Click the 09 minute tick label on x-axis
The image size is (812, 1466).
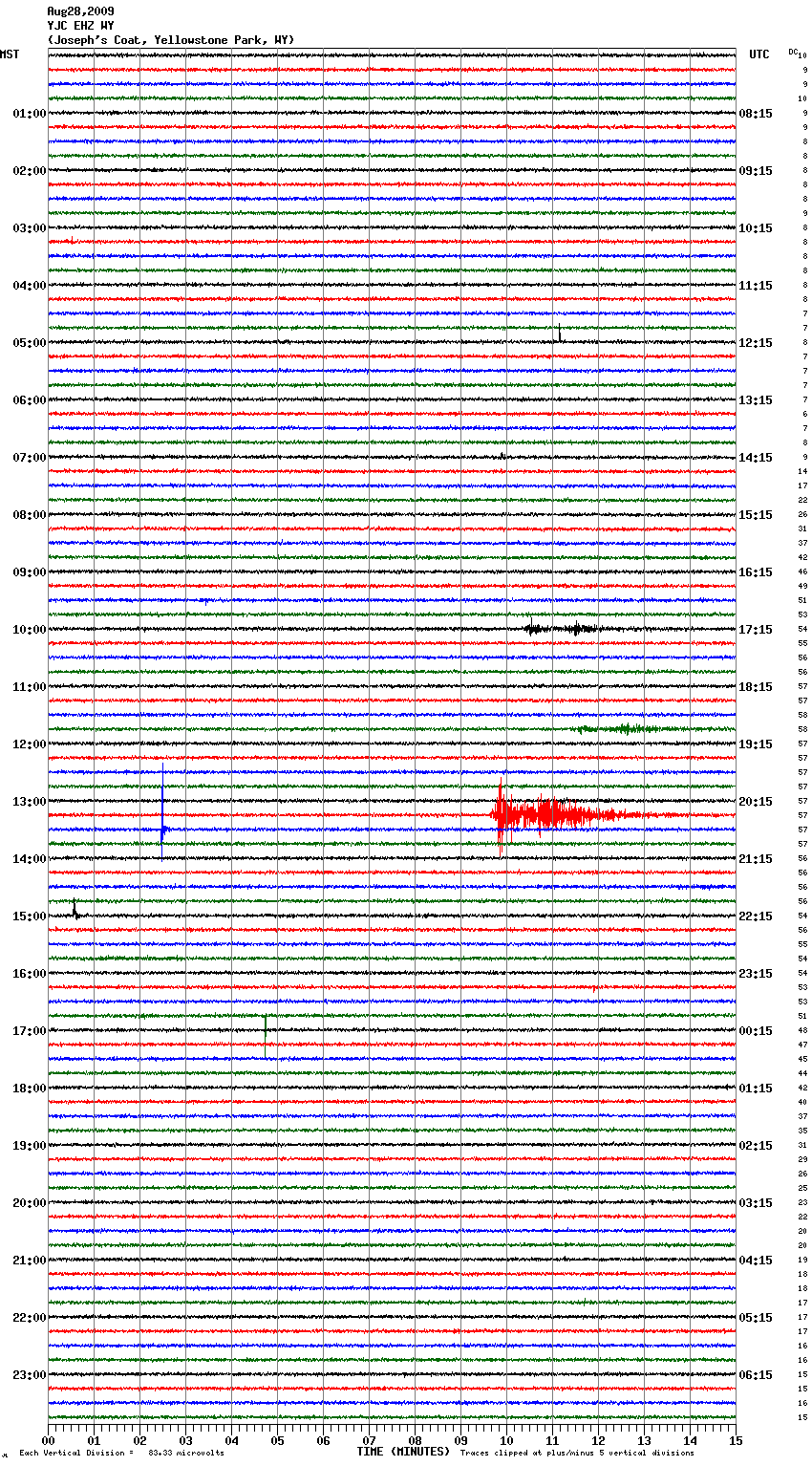click(x=460, y=1440)
